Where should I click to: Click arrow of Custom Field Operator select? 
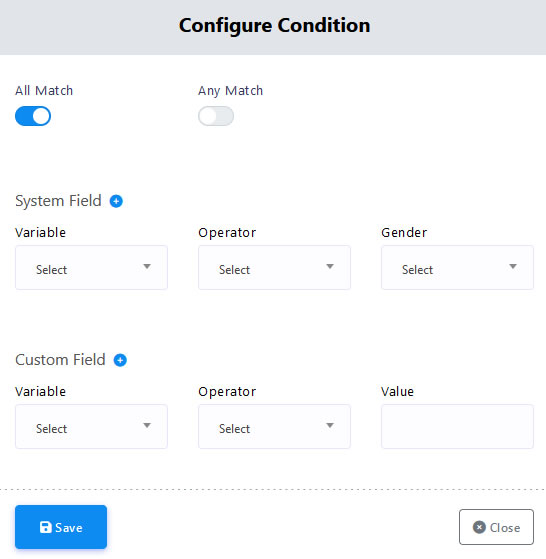click(x=330, y=425)
